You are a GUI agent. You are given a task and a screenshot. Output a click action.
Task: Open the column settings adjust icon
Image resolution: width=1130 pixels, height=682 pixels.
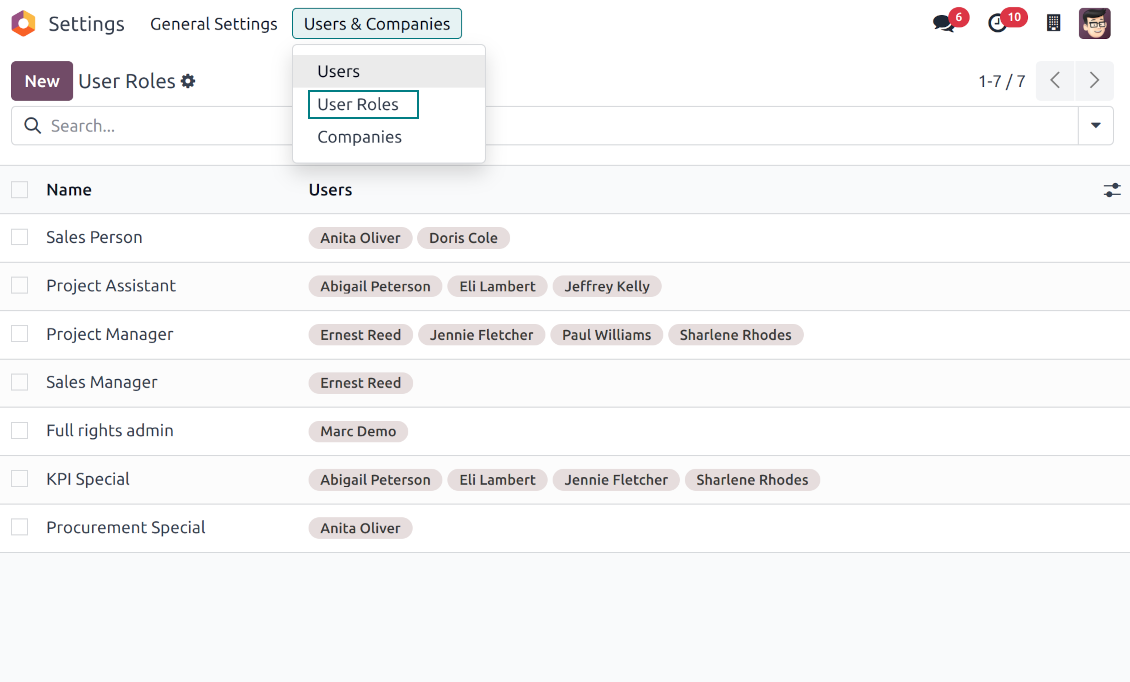point(1111,190)
